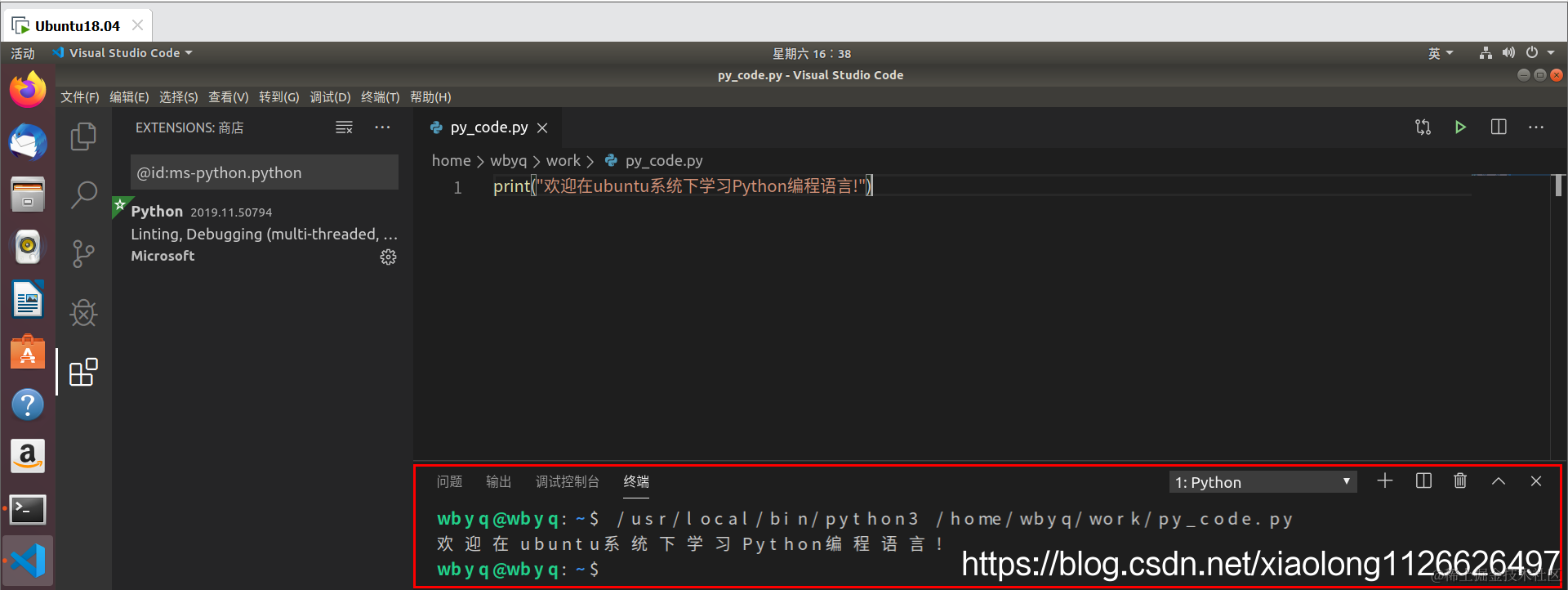Close the terminal panel
Image resolution: width=1568 pixels, height=590 pixels.
[x=1536, y=481]
